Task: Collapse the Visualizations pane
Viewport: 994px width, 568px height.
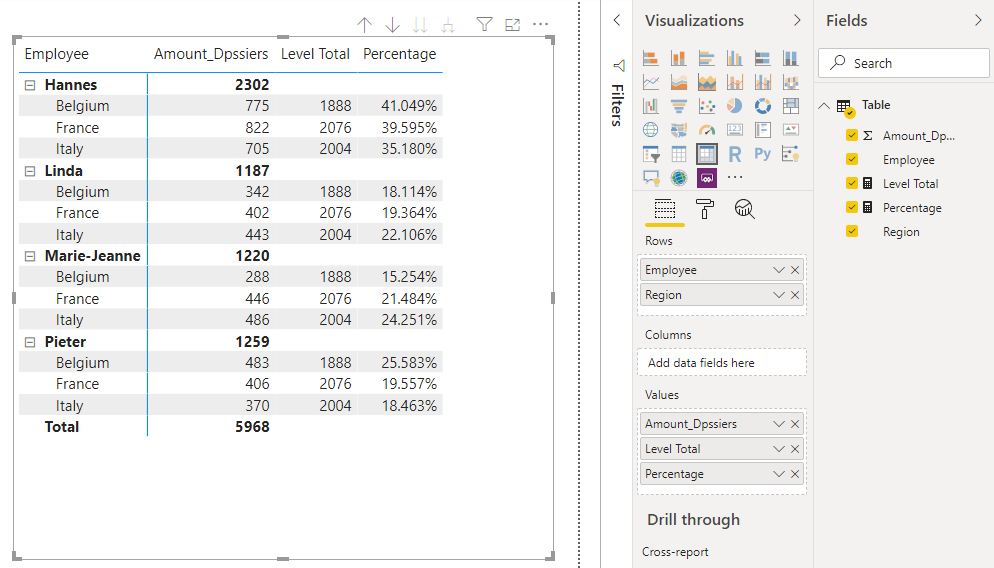Action: [x=797, y=20]
